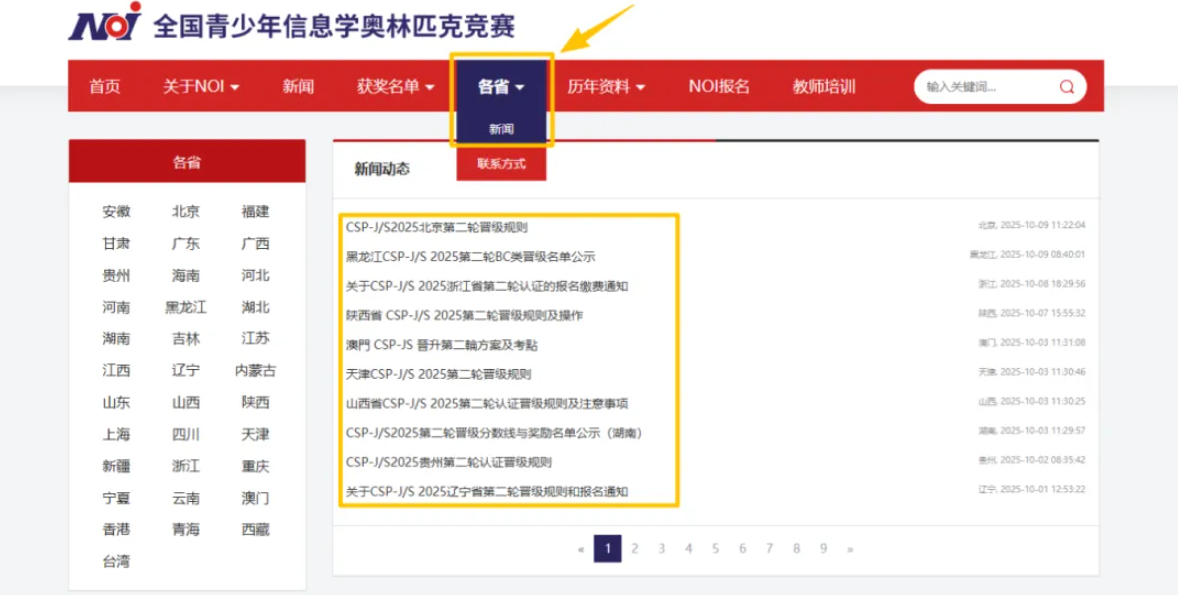1178x595 pixels.
Task: Select 联系方式 in 各省 submenu
Action: 501,164
